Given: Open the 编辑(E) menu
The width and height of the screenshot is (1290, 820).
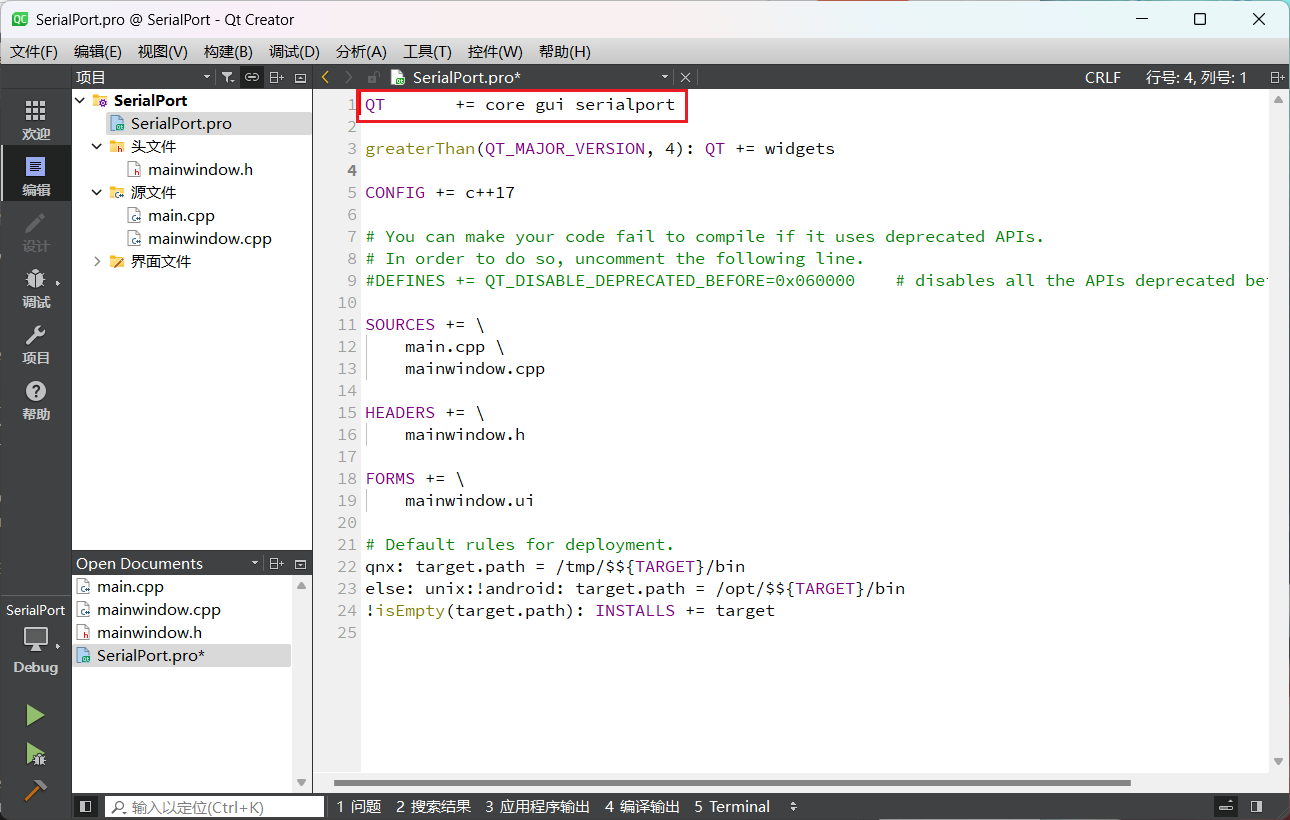Looking at the screenshot, I should [98, 52].
